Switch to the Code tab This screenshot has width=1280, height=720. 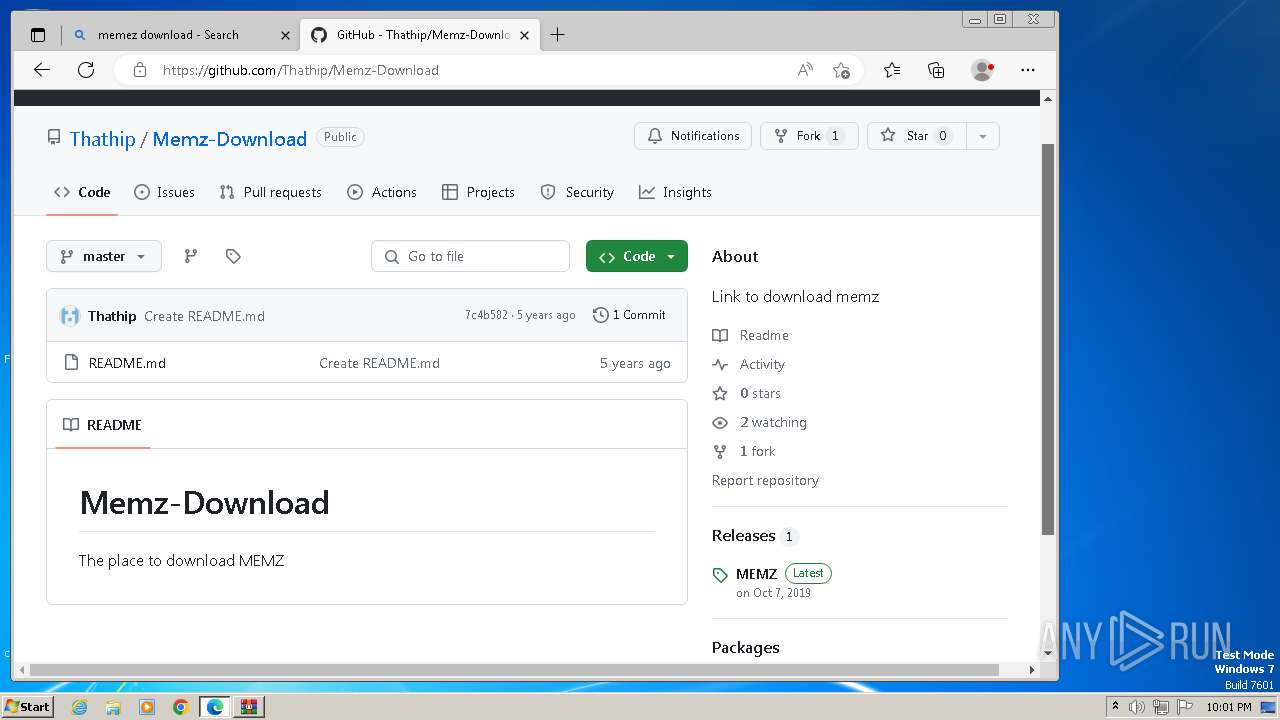tap(82, 192)
